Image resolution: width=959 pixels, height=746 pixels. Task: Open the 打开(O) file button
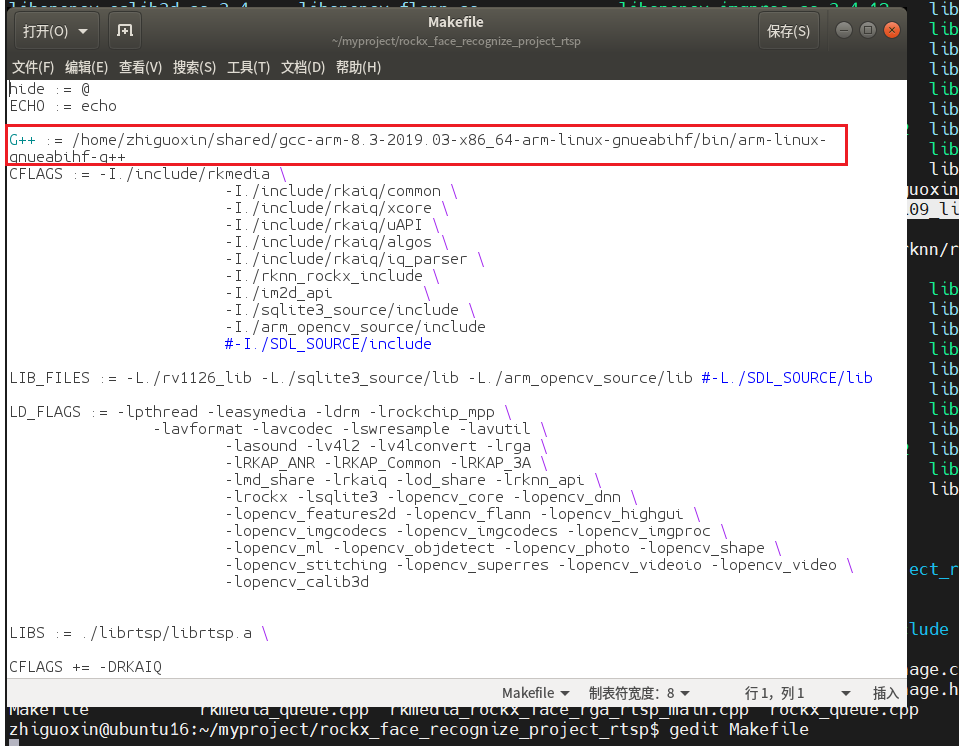click(55, 31)
